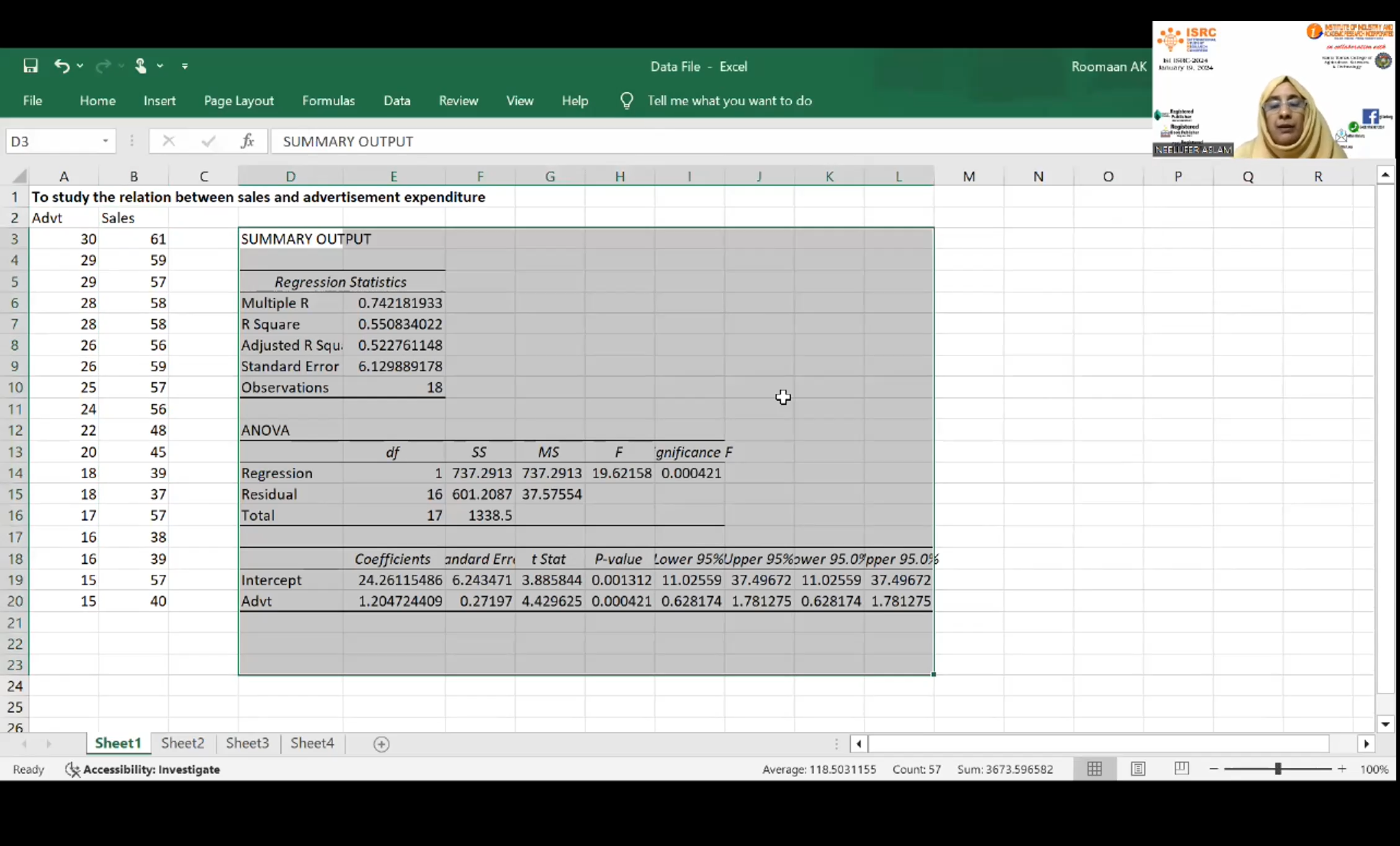The height and width of the screenshot is (846, 1400).
Task: Click the vertical scrollbar down arrow
Action: tap(1385, 724)
